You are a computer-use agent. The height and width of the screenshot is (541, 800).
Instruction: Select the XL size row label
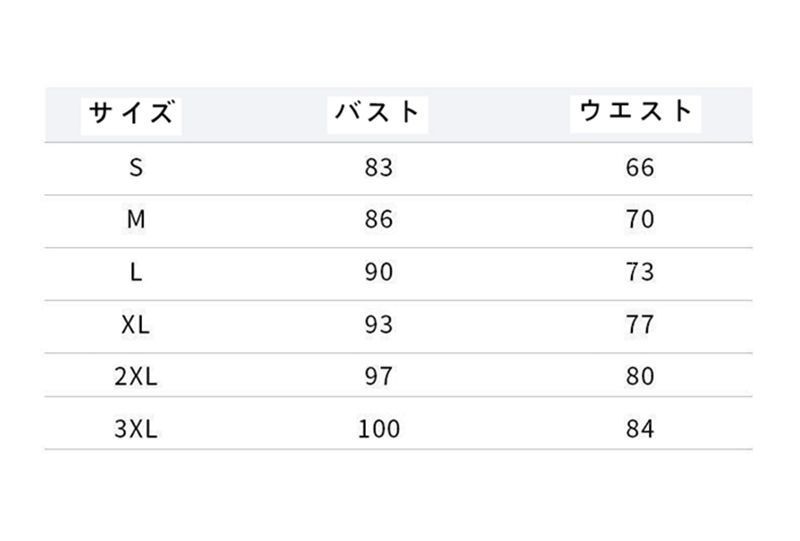click(137, 325)
